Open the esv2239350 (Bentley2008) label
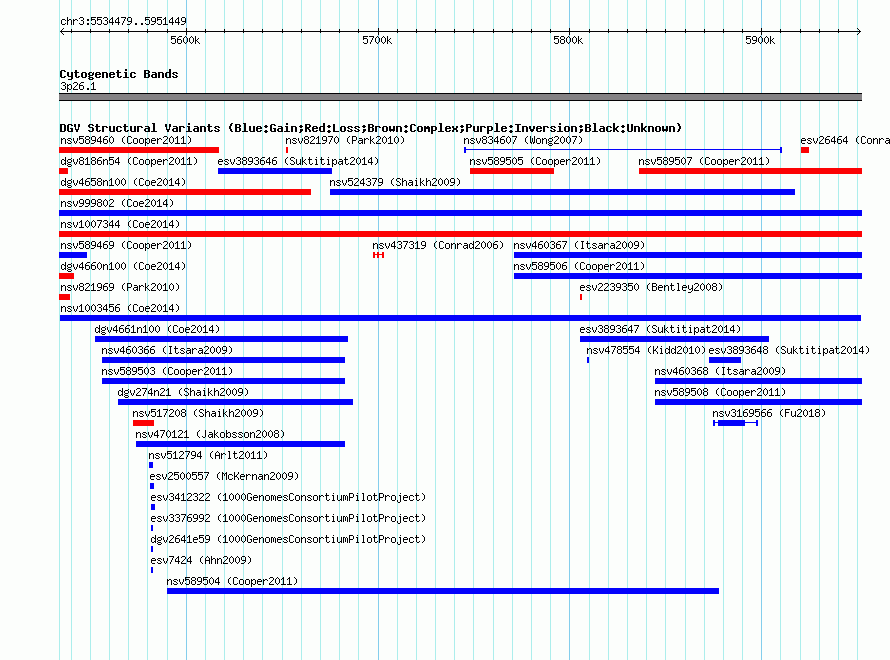The width and height of the screenshot is (890, 660). pyautogui.click(x=651, y=287)
